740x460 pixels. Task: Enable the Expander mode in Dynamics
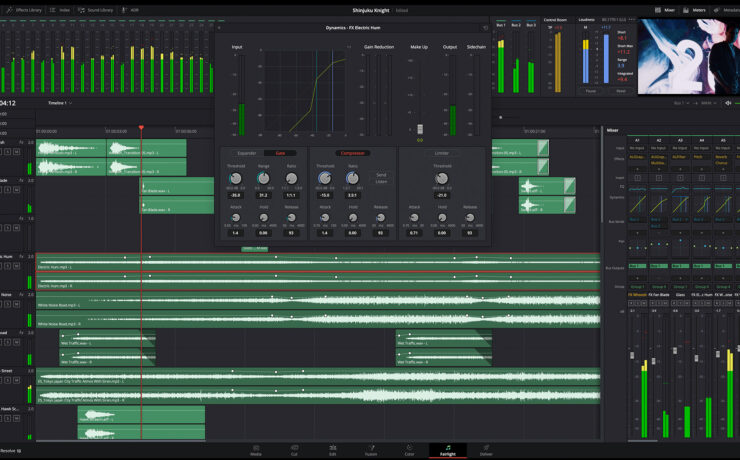[x=247, y=153]
